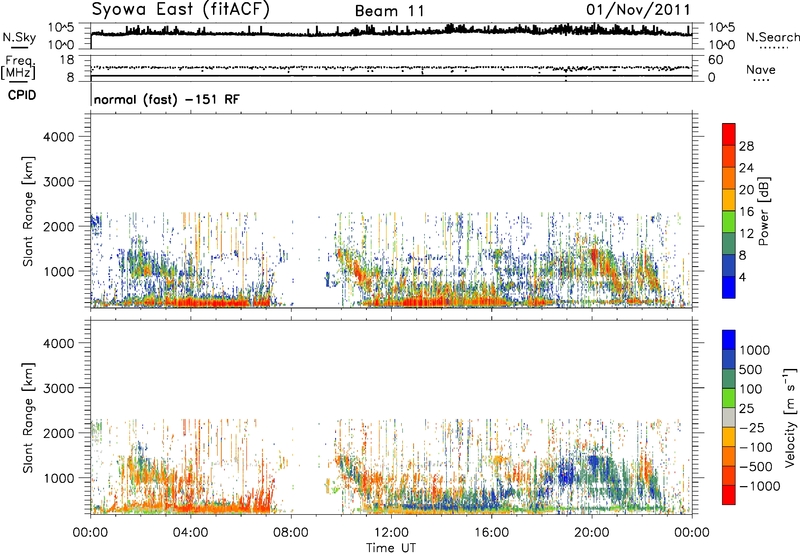Click 'Slant Range [km]' label of velocity panel

(28, 417)
